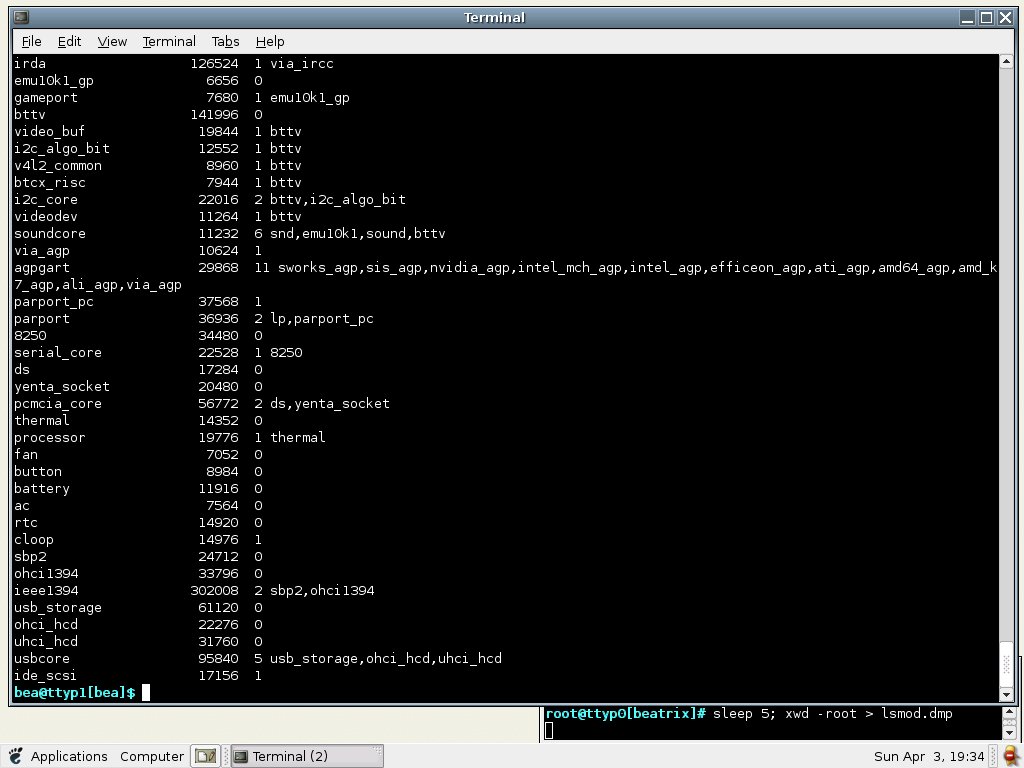Click the 'fan' module name
The image size is (1024, 768).
click(25, 455)
